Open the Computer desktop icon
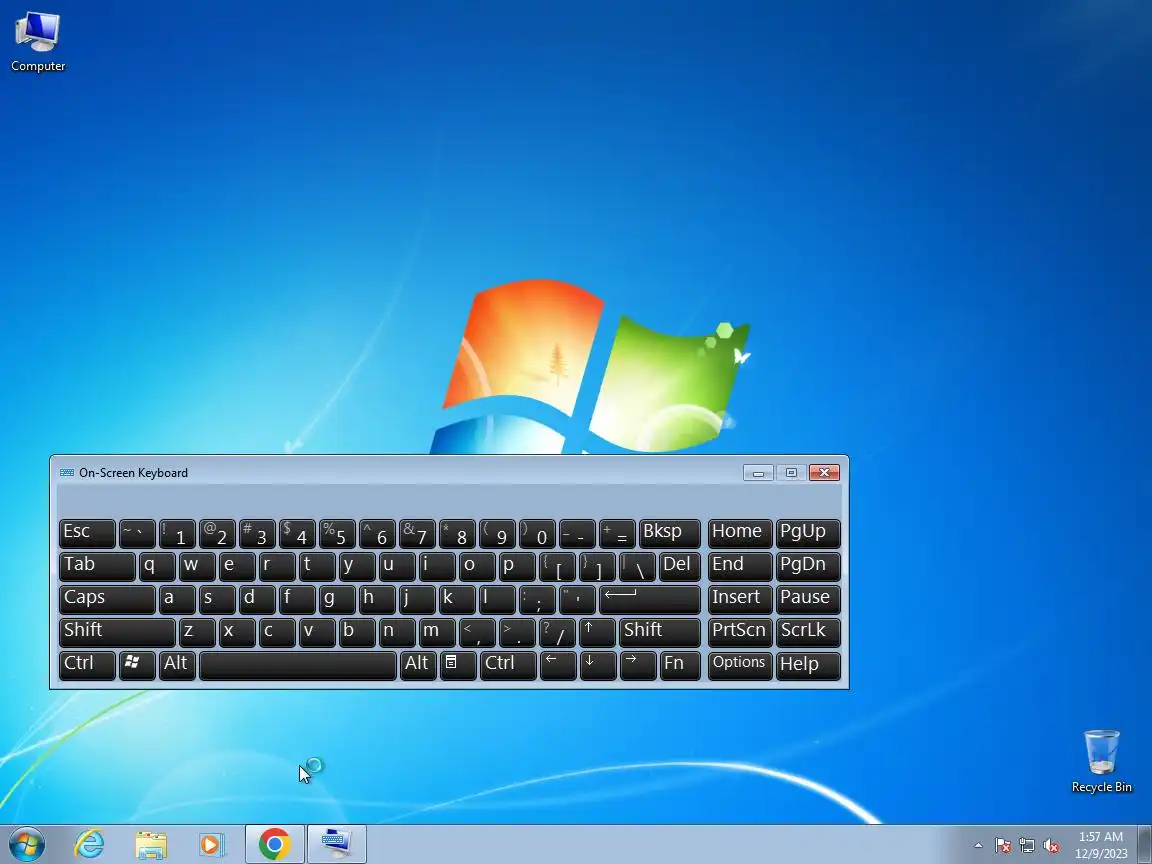 point(37,42)
